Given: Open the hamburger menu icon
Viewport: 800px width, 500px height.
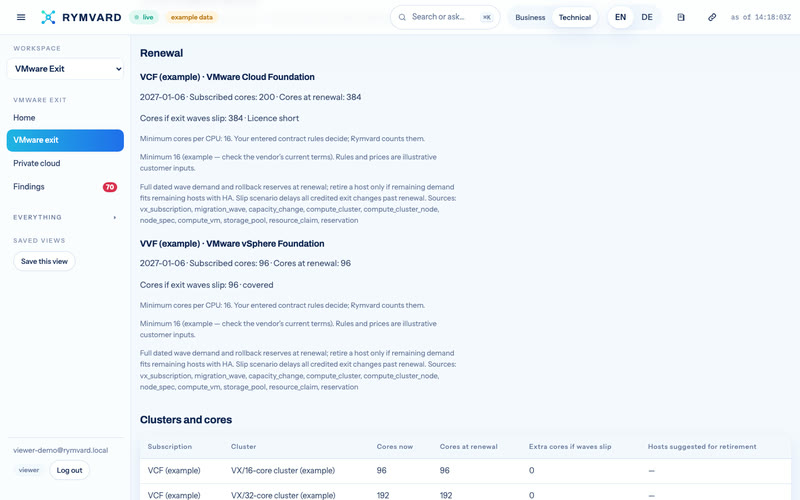Looking at the screenshot, I should (21, 17).
